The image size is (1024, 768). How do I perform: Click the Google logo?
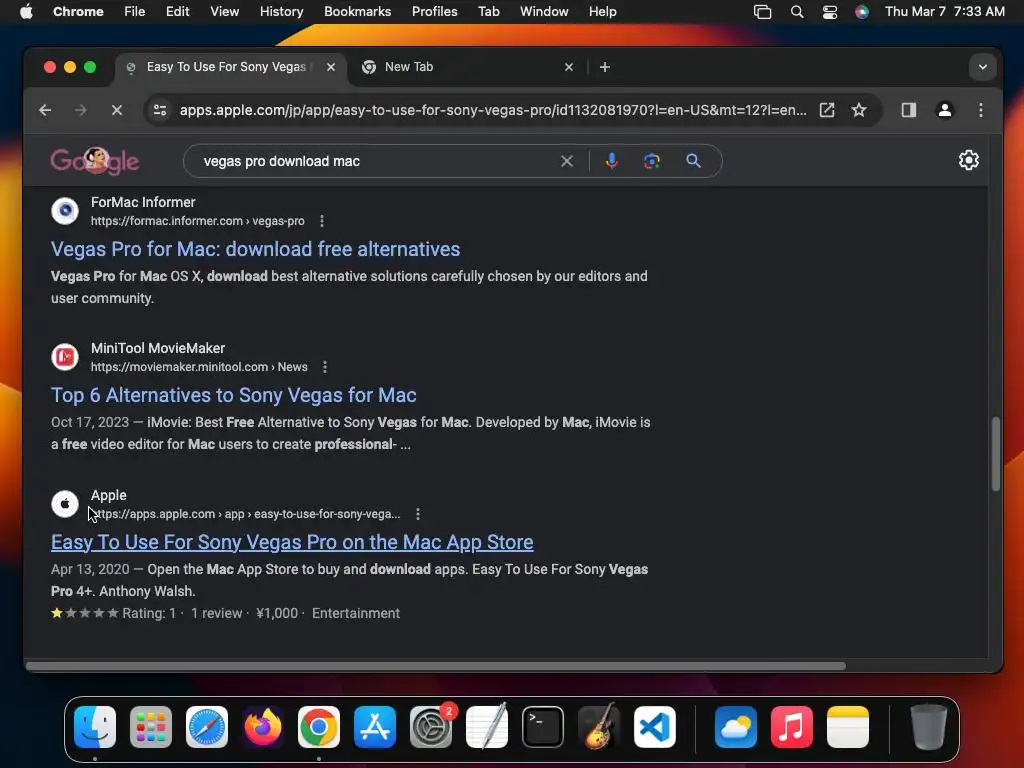95,161
